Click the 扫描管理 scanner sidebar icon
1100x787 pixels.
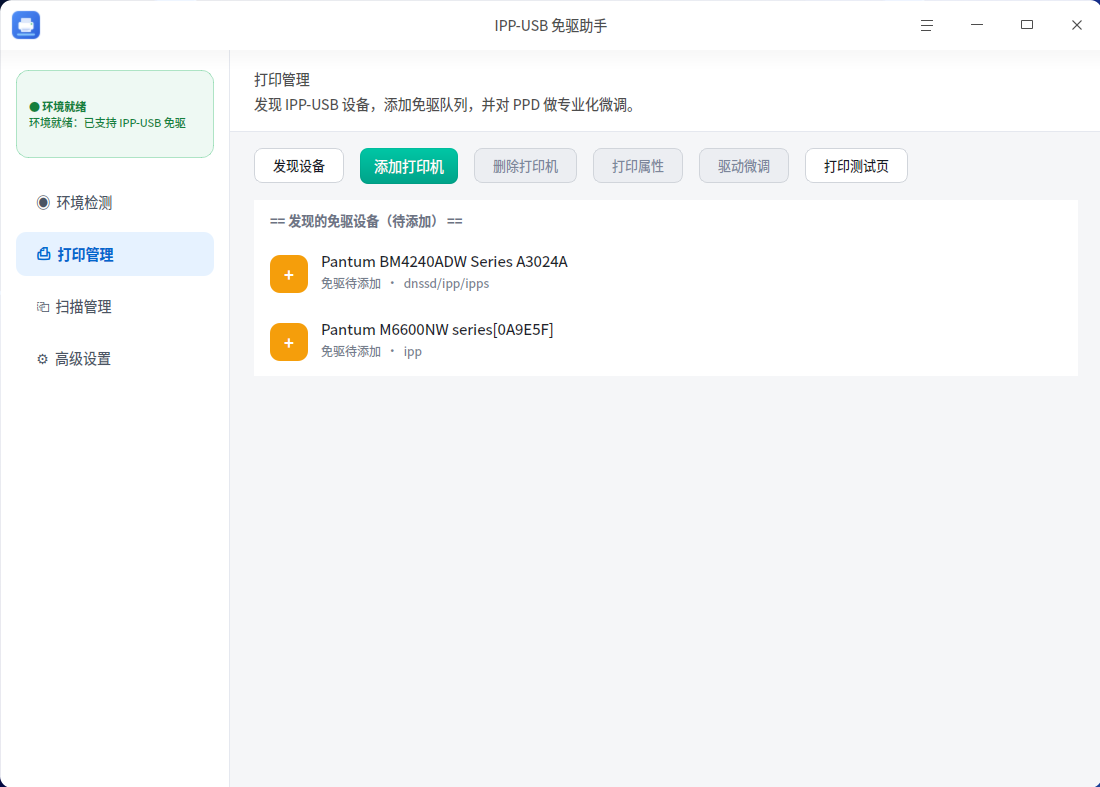pos(43,307)
